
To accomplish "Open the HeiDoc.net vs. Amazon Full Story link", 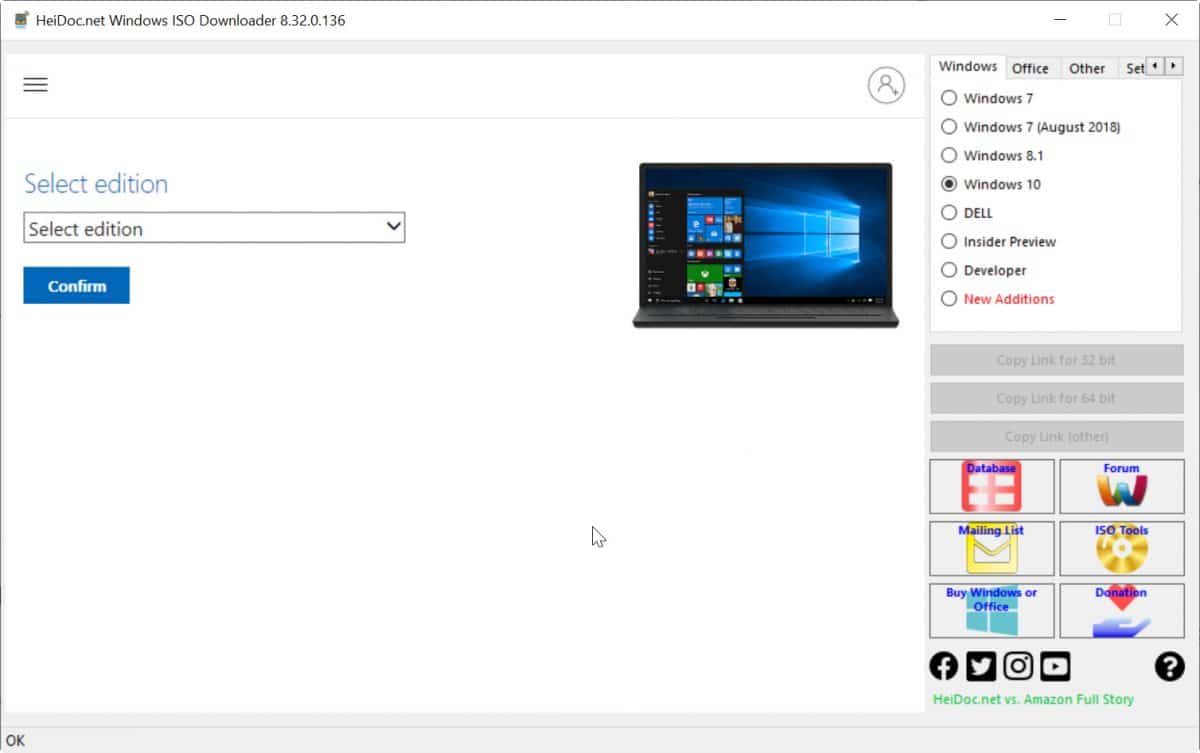I will (1033, 699).
